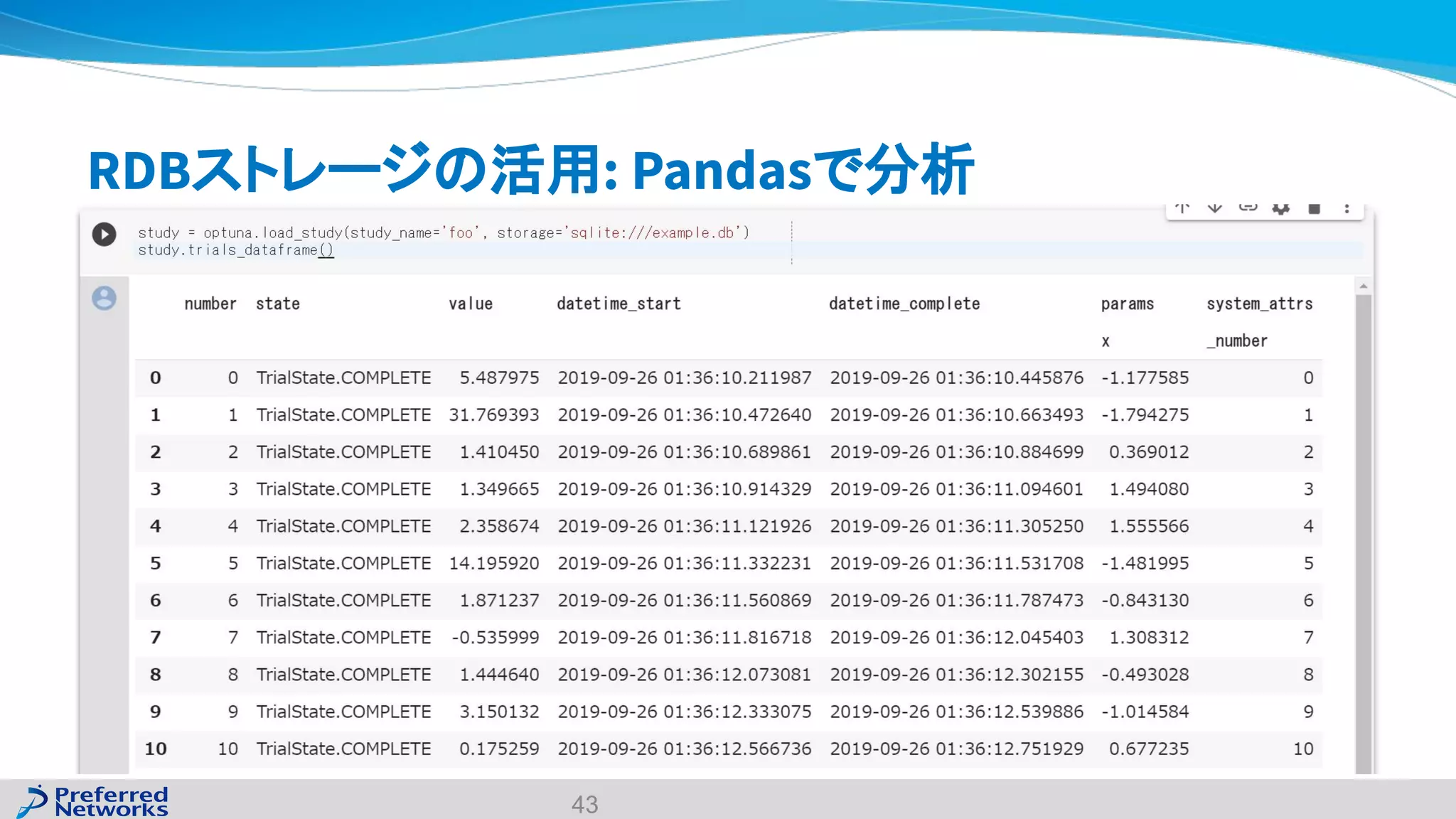Click params x cell 1.494080

1149,489
